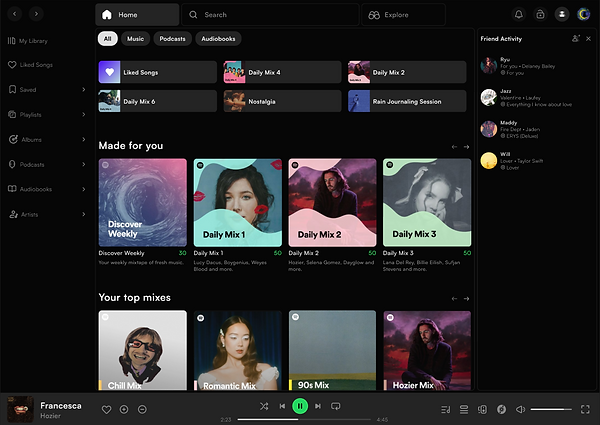Expand the Albums section chevron
600x425 pixels.
point(83,139)
